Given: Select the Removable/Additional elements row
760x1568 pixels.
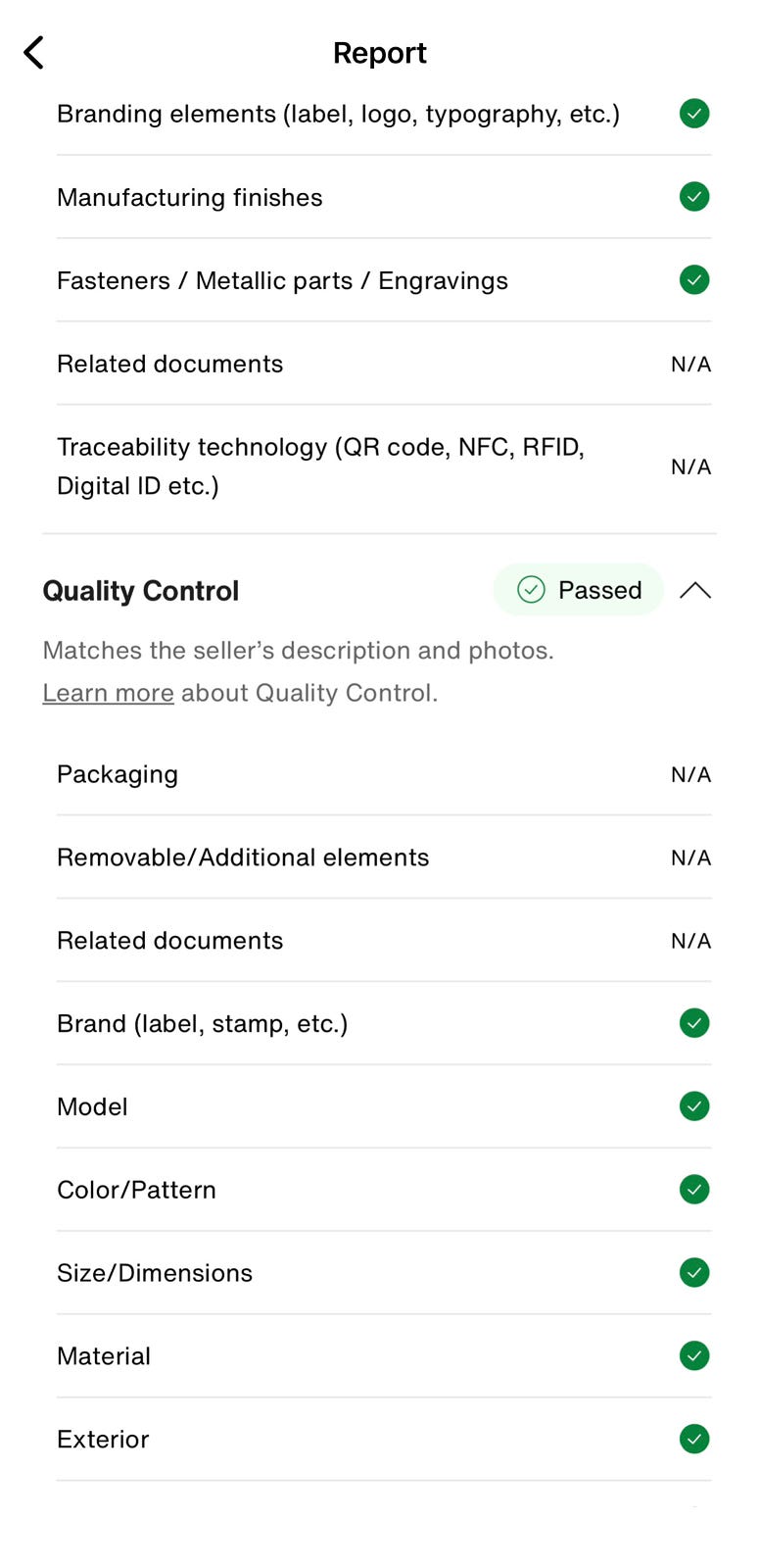Looking at the screenshot, I should (384, 857).
